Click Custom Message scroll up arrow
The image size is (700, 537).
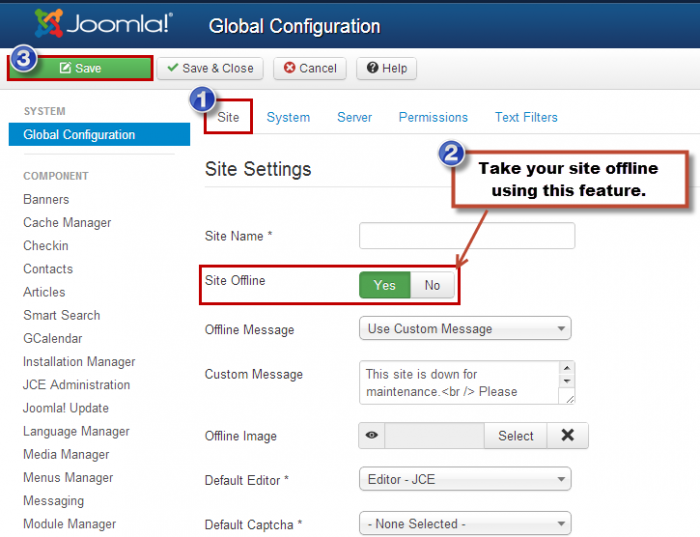coord(567,368)
